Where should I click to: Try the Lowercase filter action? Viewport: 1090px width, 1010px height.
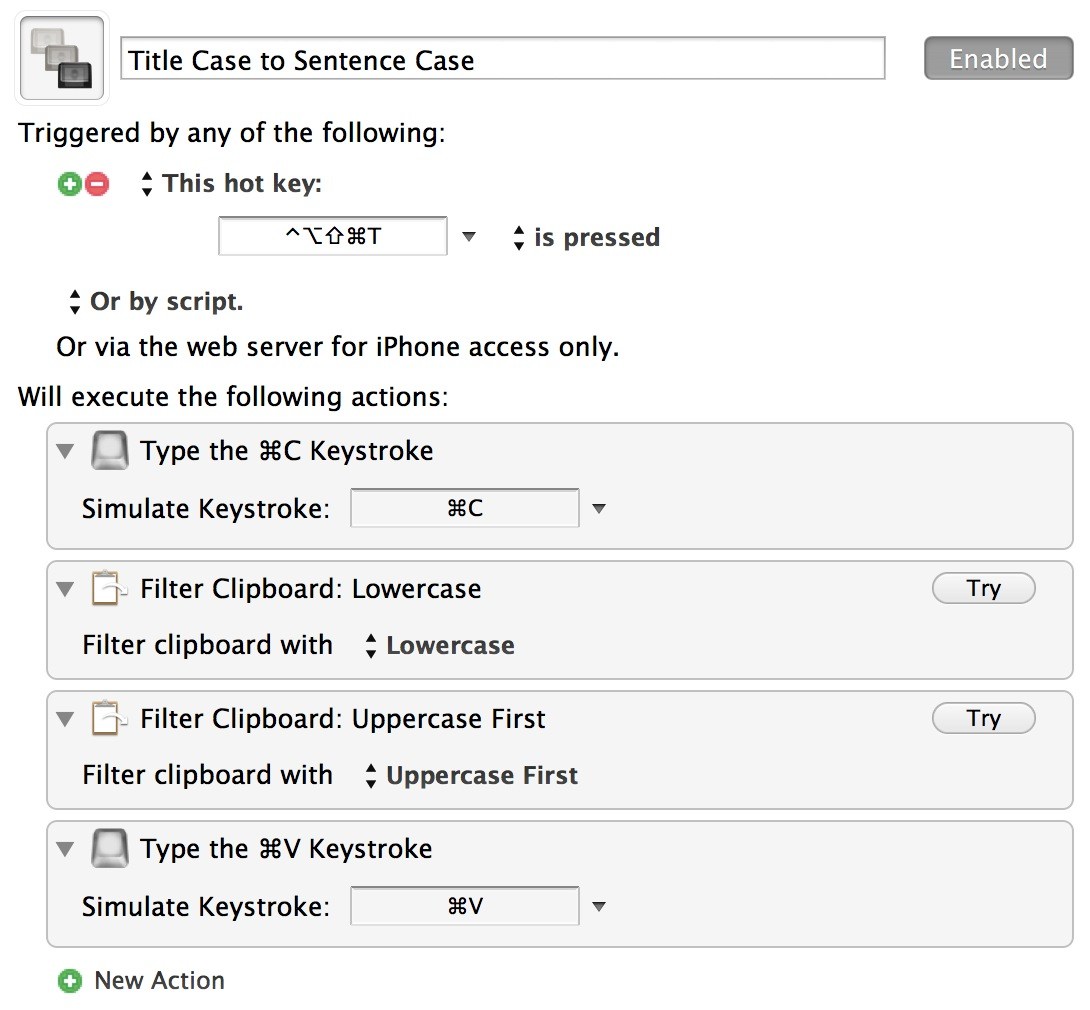[x=984, y=588]
